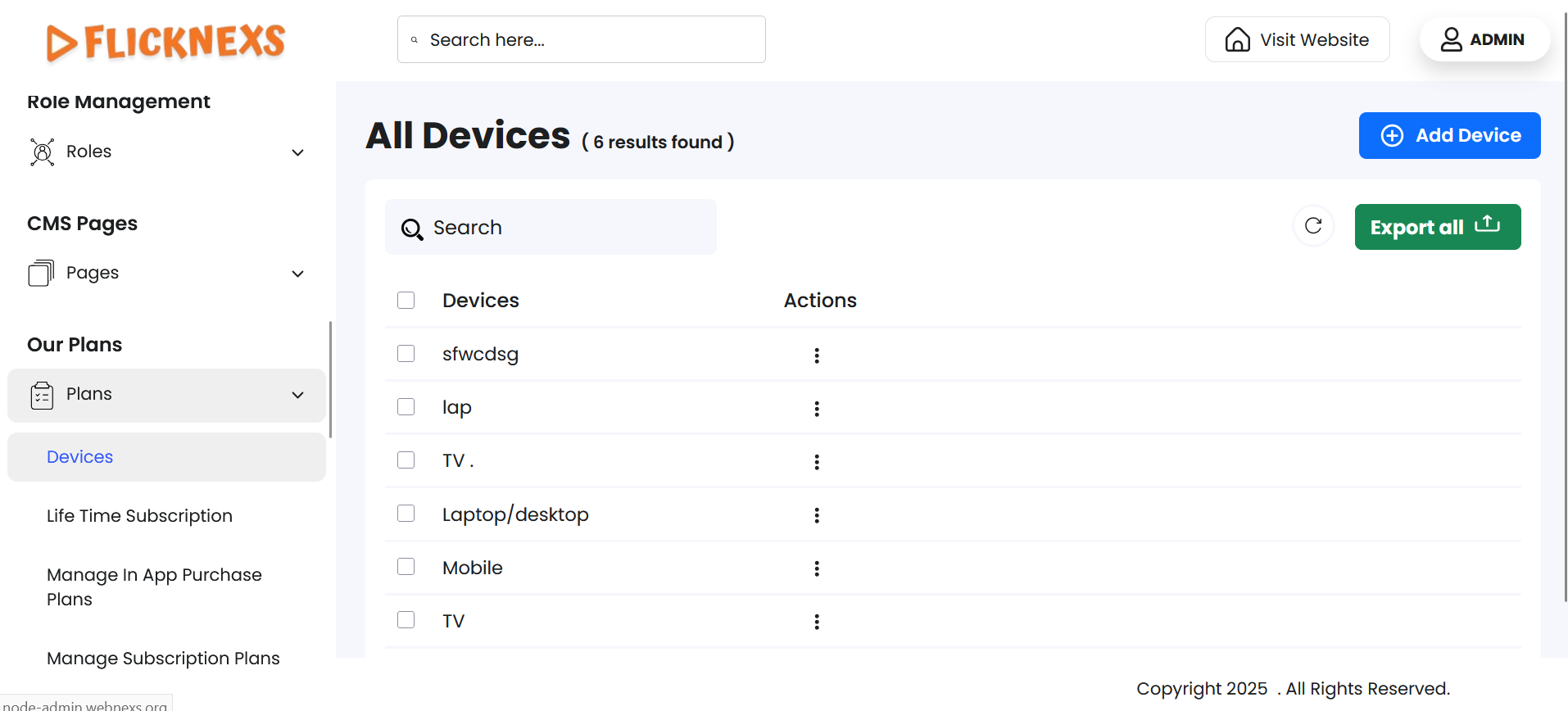Screen dimensions: 1568x711
Task: Click the Flicknexs logo
Action: click(x=166, y=42)
